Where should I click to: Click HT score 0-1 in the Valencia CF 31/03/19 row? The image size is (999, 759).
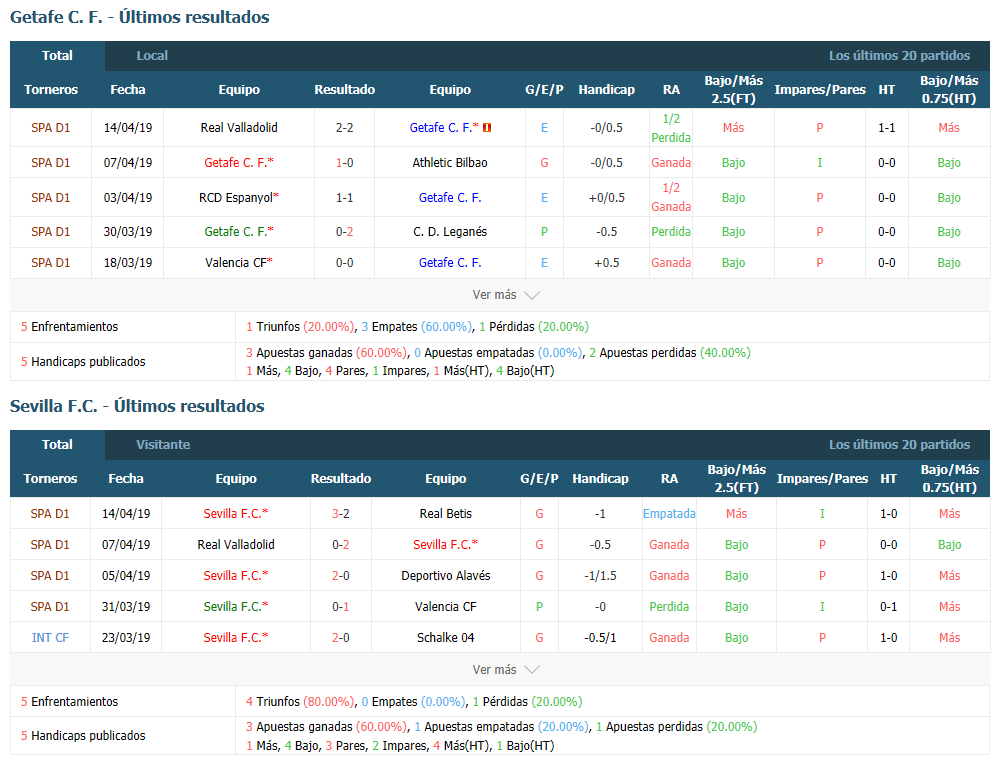pos(889,607)
